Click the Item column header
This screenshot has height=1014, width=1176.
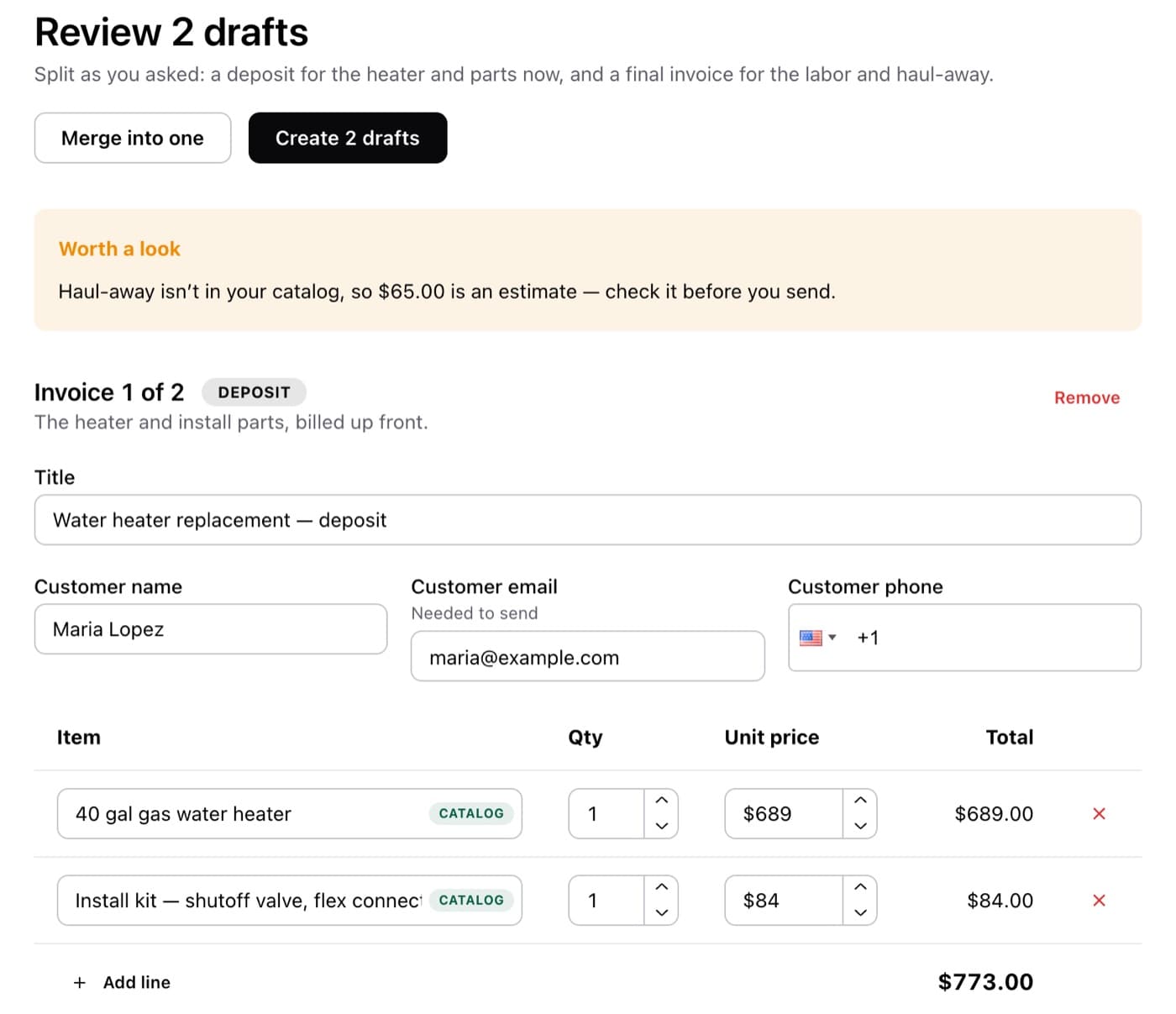click(x=78, y=737)
